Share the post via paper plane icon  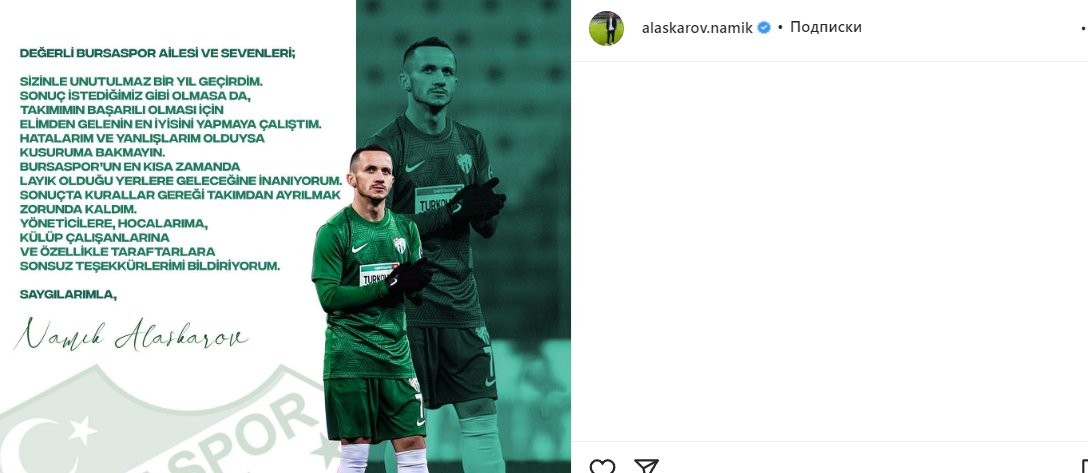point(646,466)
